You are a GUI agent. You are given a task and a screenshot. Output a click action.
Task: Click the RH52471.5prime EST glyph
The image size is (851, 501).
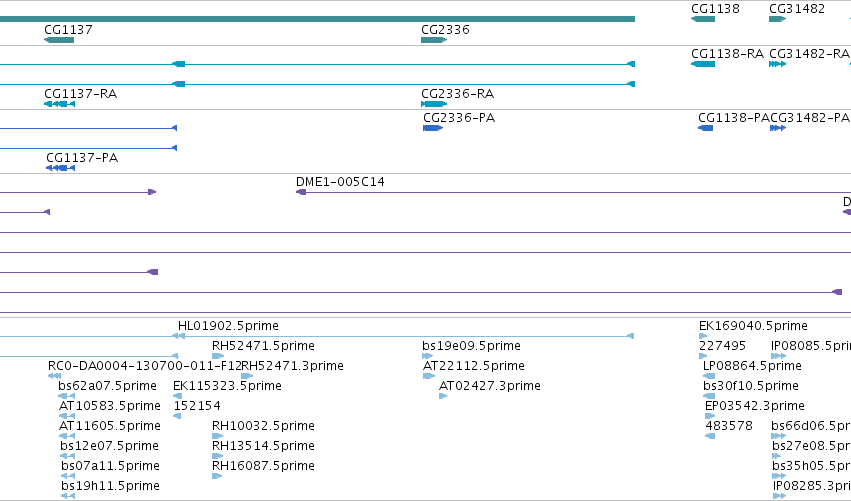click(218, 356)
